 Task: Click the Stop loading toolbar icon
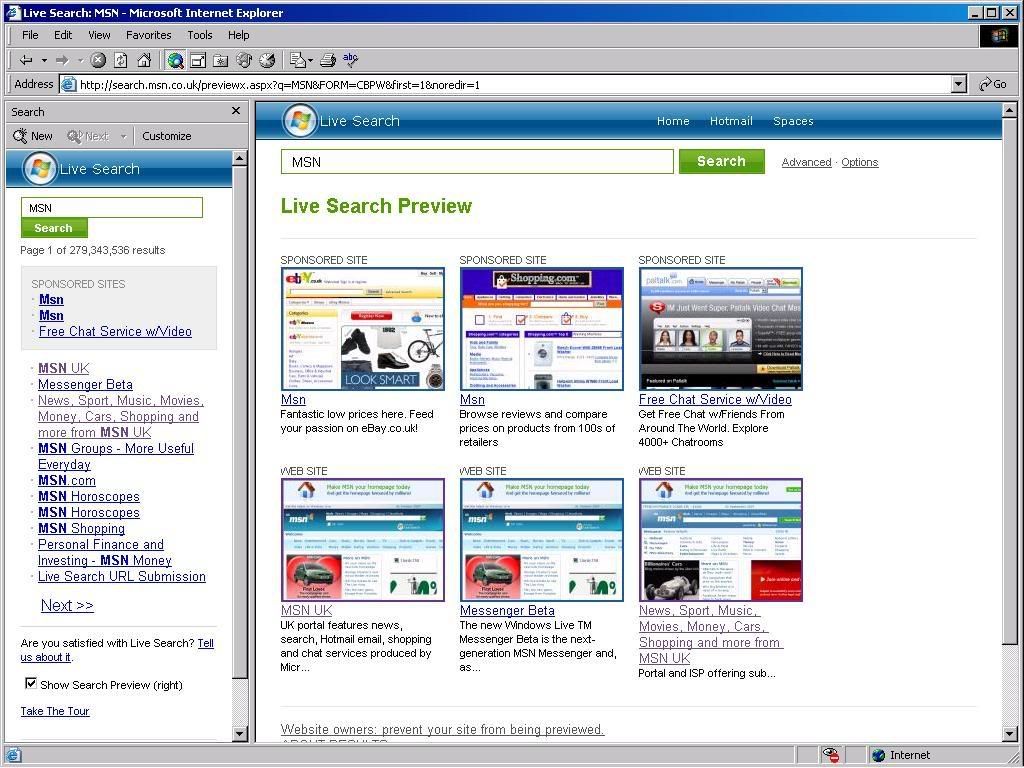(x=98, y=61)
